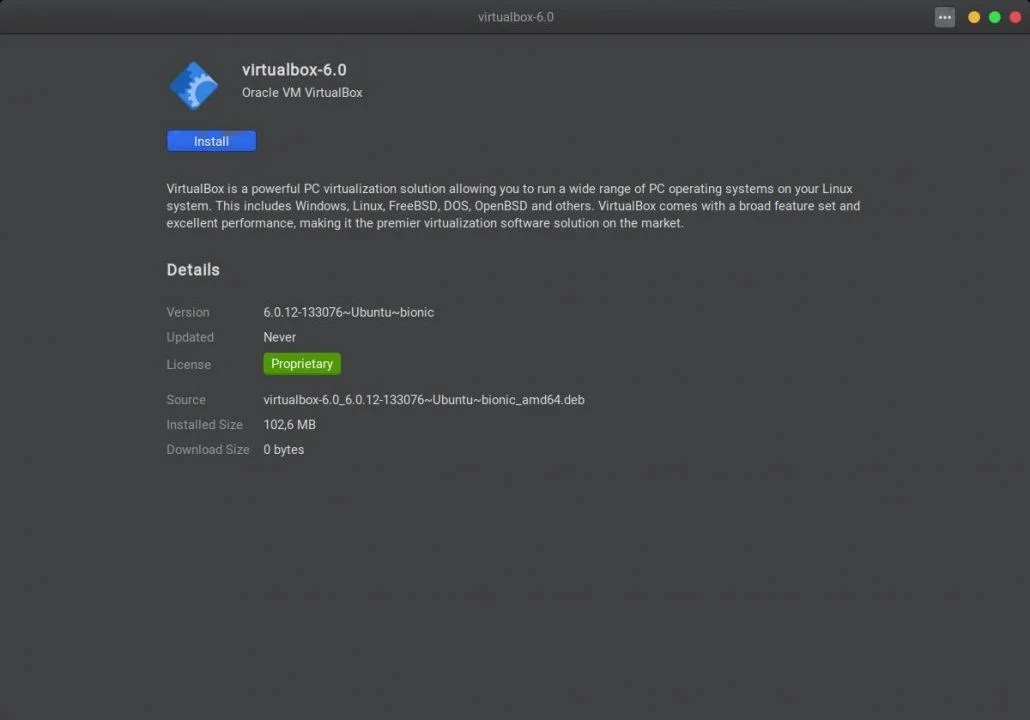1030x720 pixels.
Task: Click the Download Size label
Action: 208,449
